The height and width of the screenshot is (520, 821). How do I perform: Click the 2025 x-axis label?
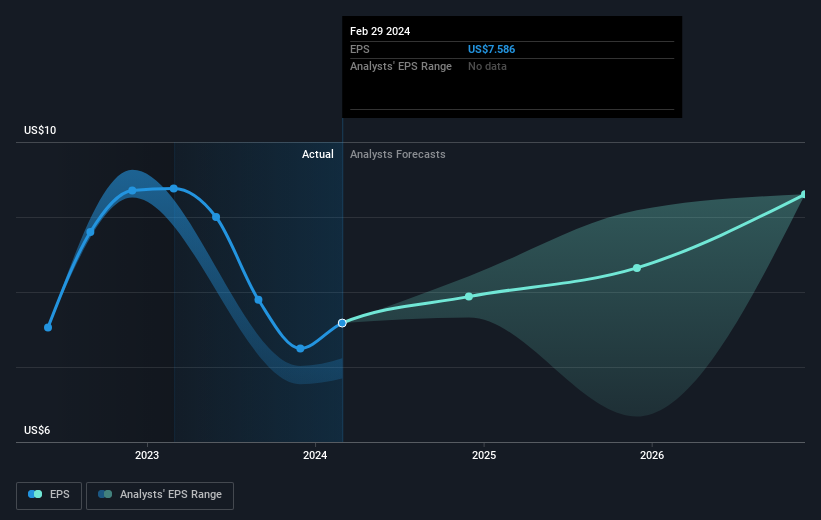click(484, 455)
